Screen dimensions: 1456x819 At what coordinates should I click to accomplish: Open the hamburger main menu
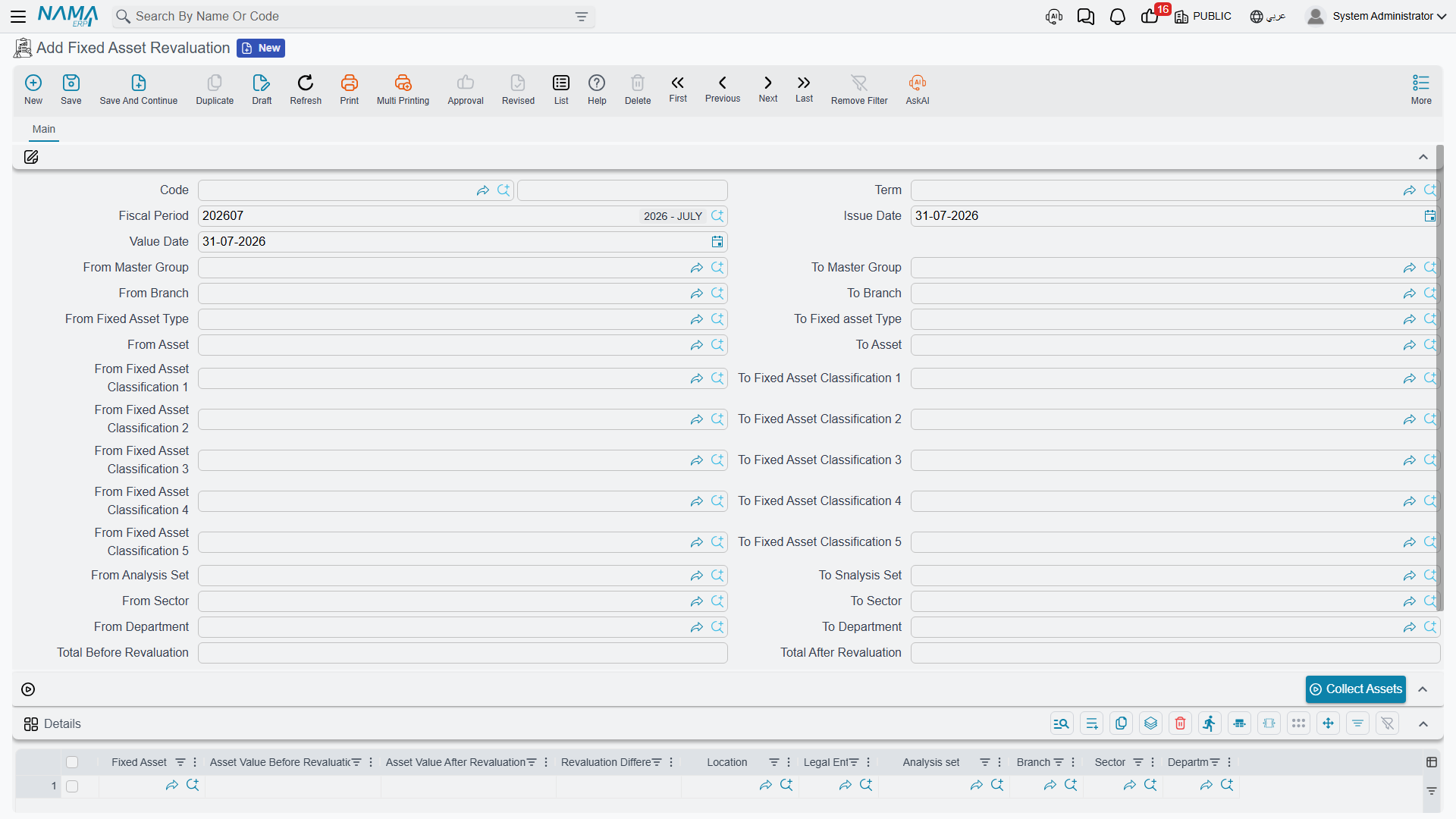(18, 16)
